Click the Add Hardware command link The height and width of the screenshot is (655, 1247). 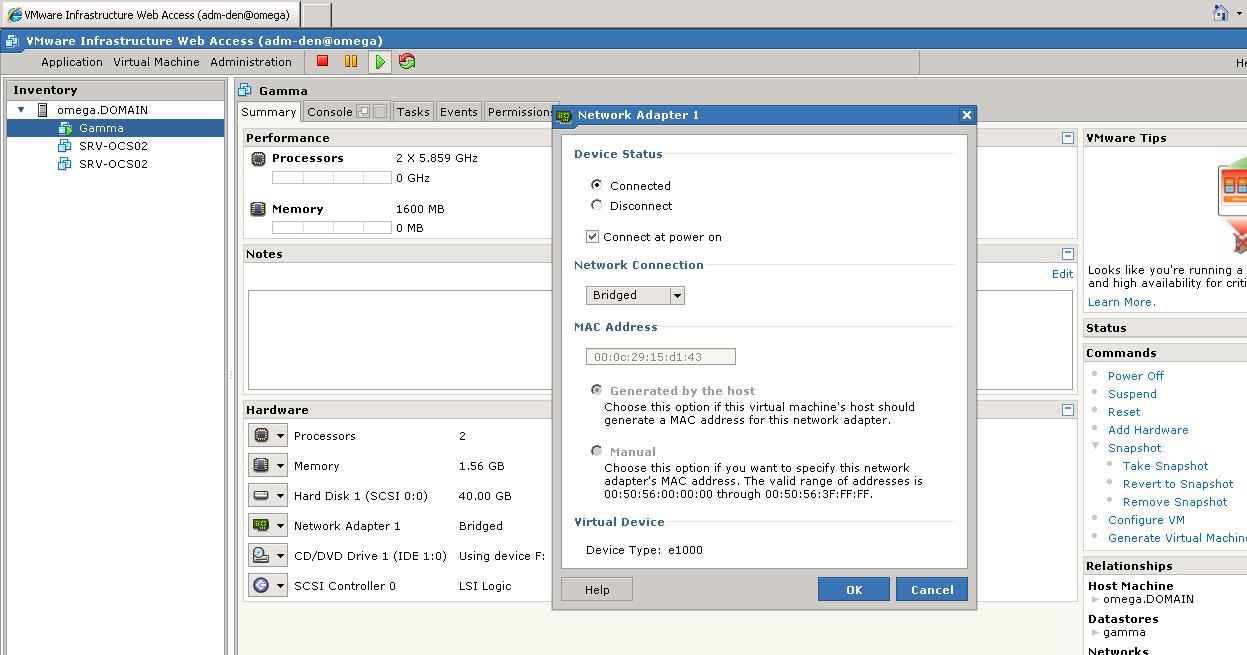click(x=1148, y=430)
